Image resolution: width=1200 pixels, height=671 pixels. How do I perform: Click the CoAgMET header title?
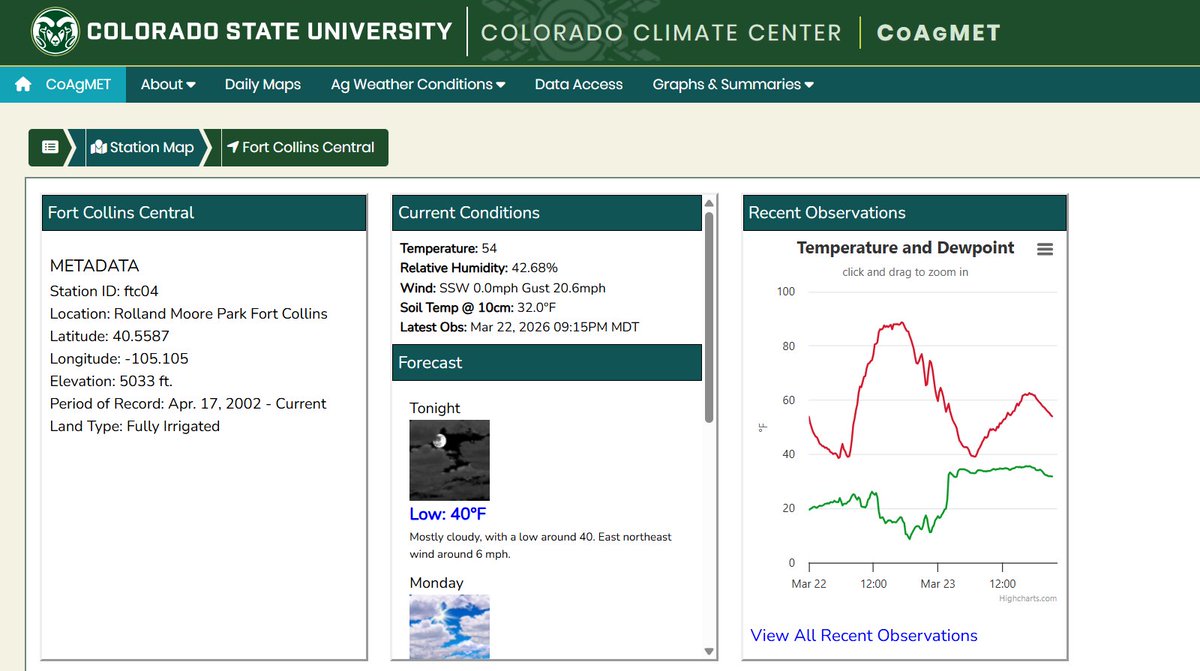coord(938,33)
